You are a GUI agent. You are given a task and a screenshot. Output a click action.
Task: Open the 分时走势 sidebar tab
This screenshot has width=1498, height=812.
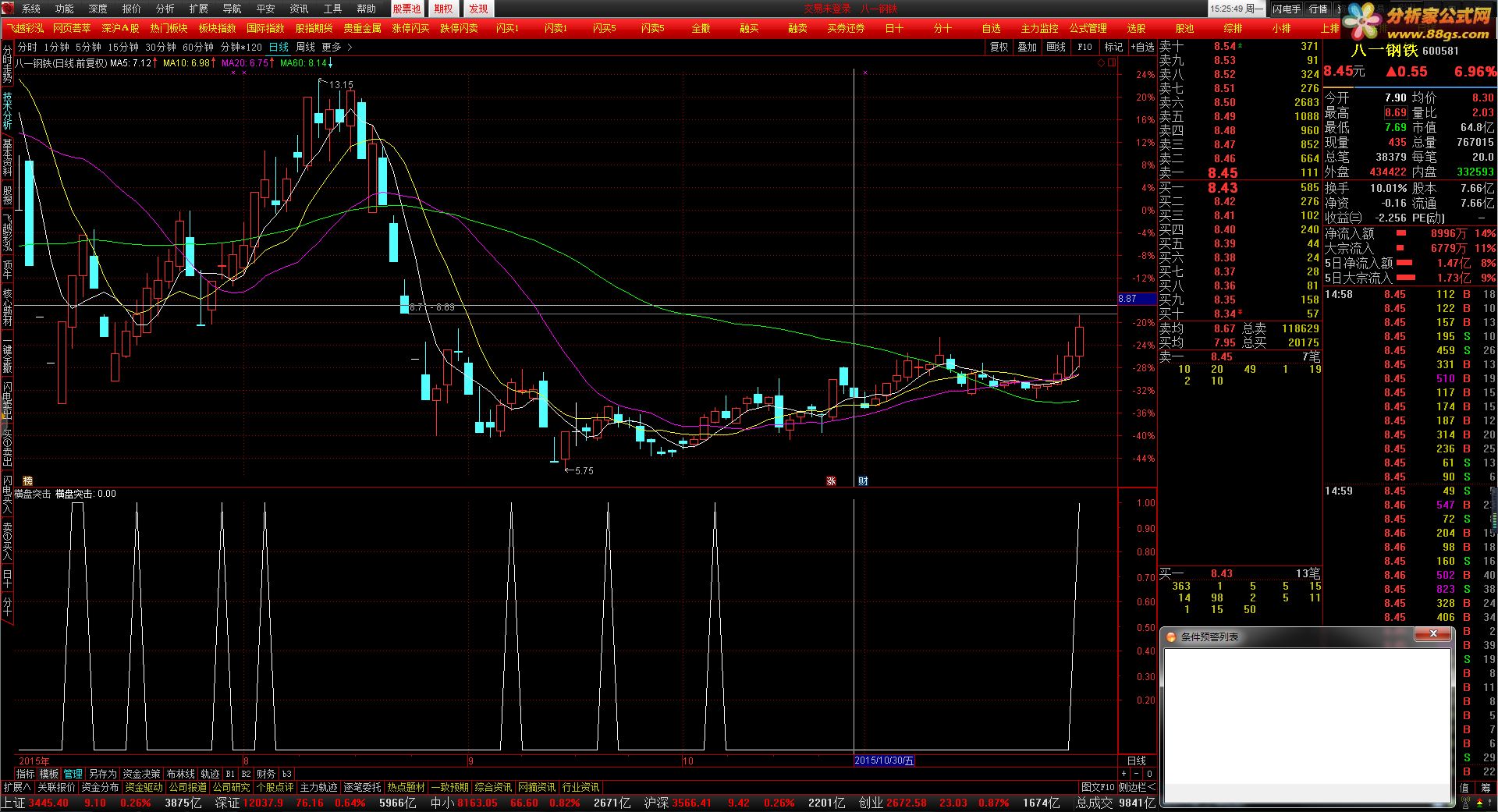[x=7, y=65]
